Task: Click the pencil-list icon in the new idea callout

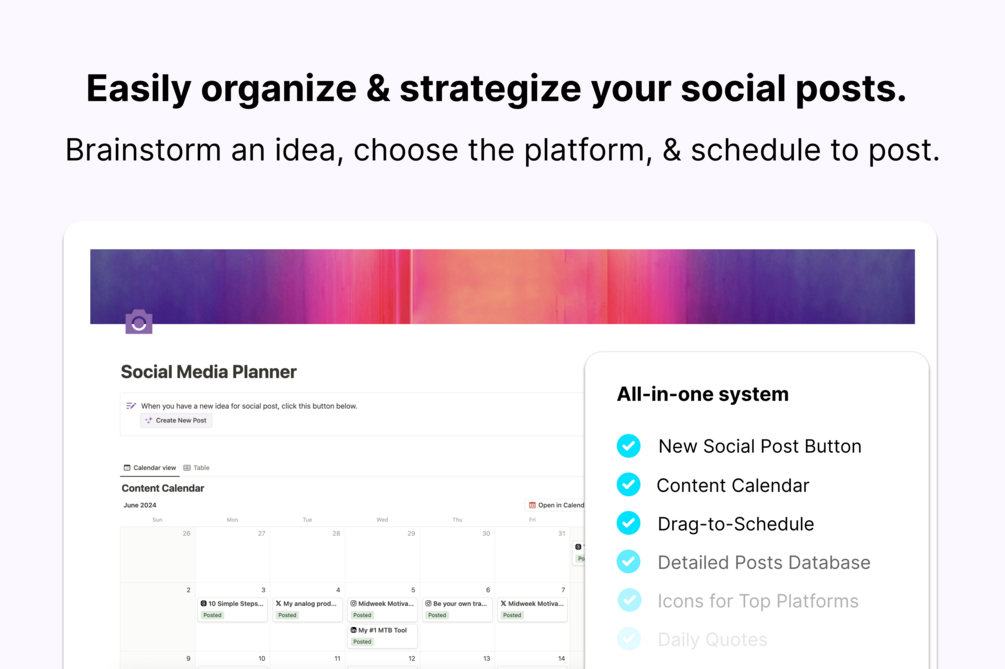Action: click(131, 406)
